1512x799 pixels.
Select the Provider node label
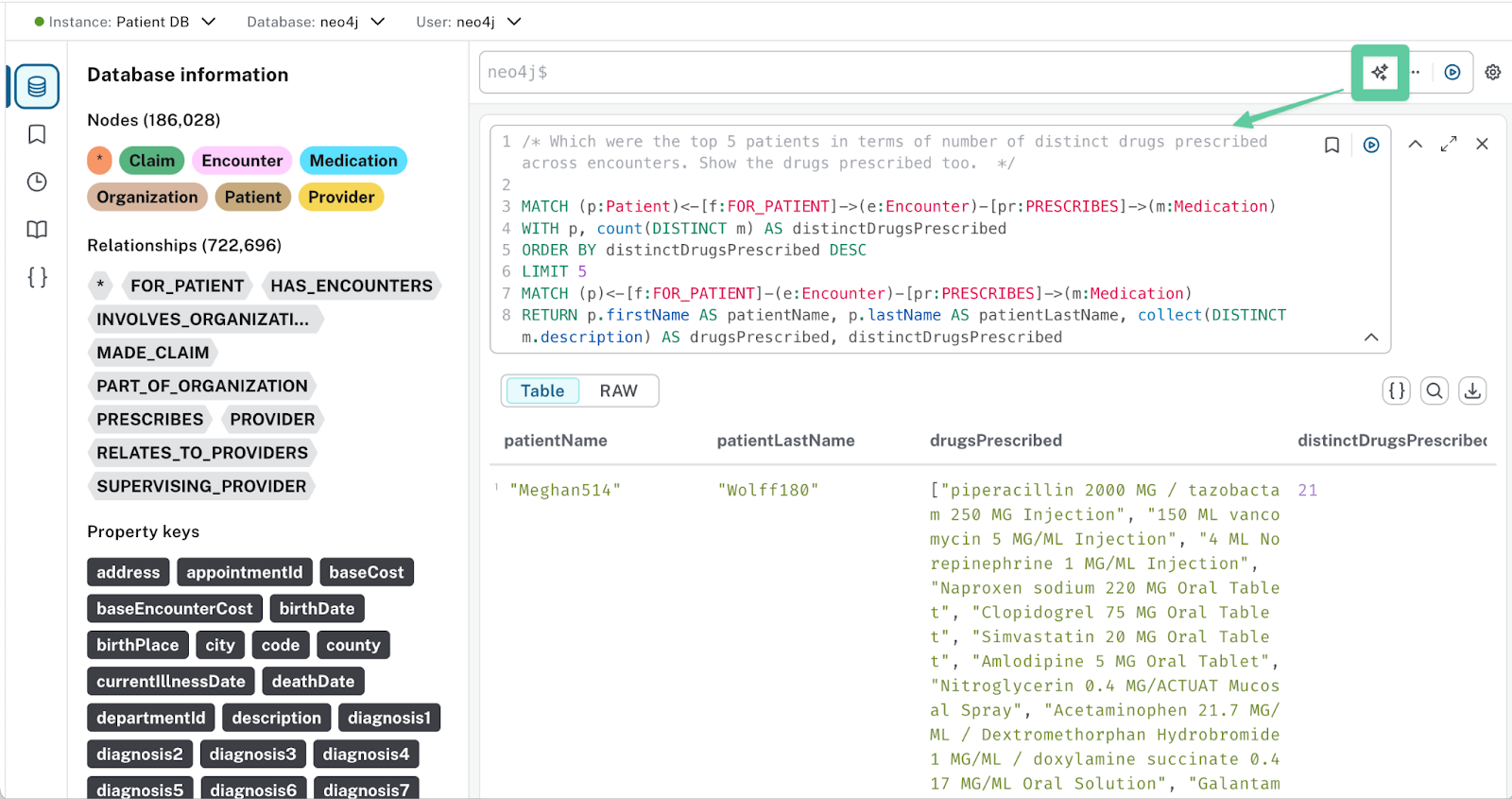pyautogui.click(x=341, y=197)
